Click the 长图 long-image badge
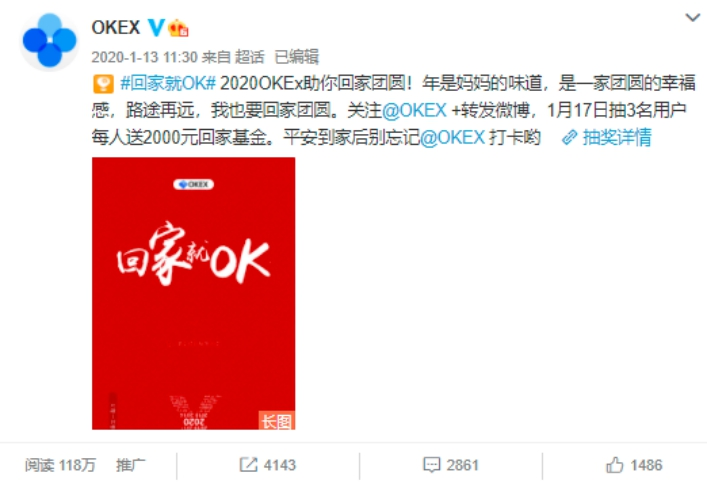The image size is (707, 488). point(277,421)
